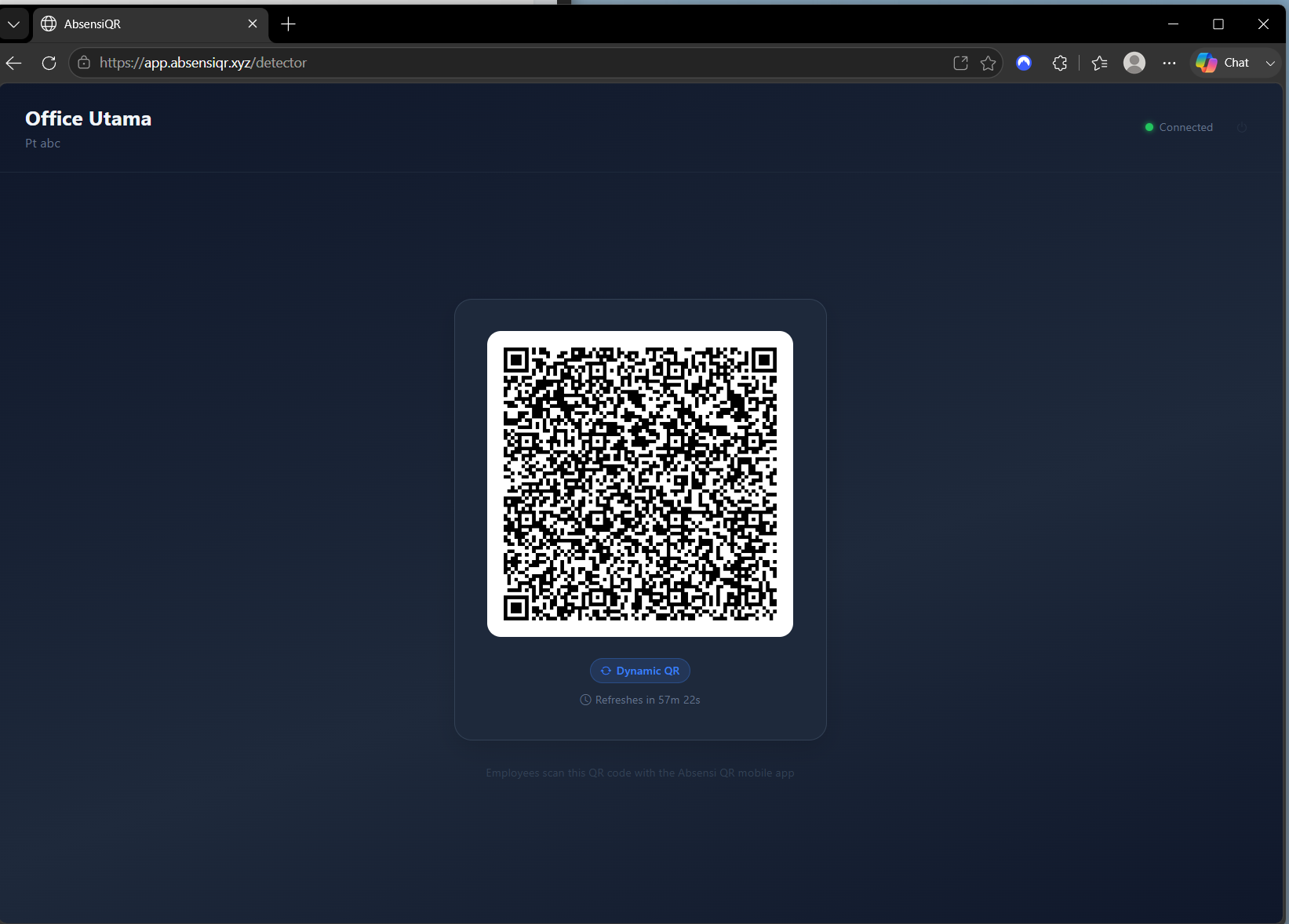Viewport: 1289px width, 924px height.
Task: Open the browser profile avatar
Action: click(x=1134, y=63)
